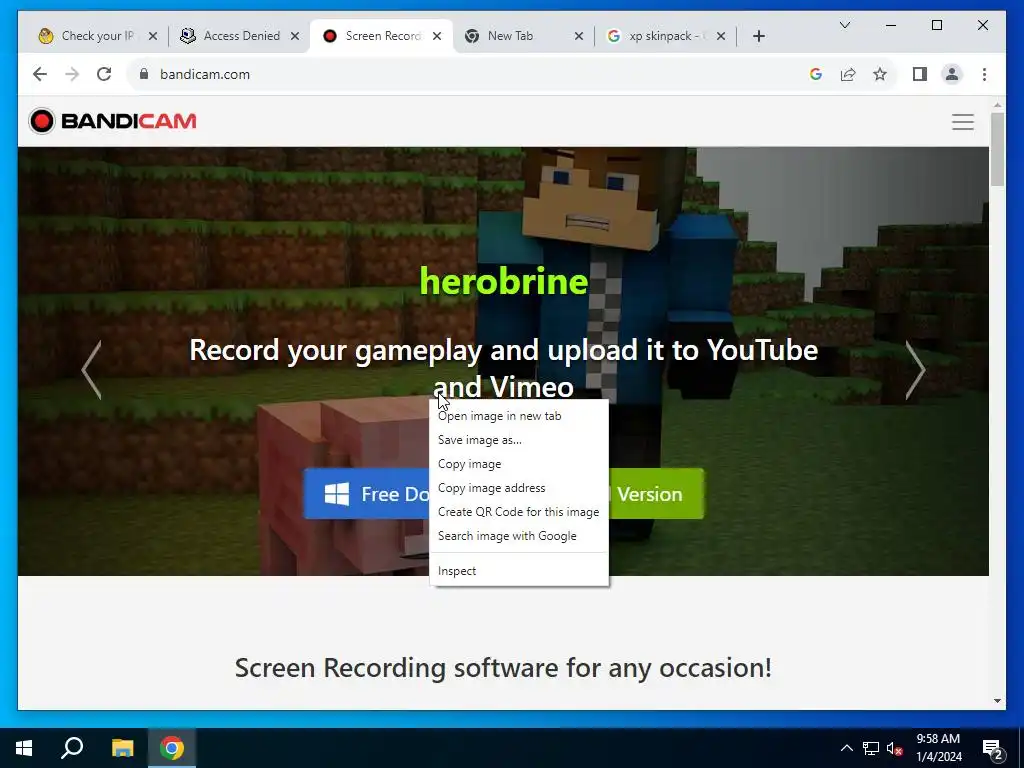Image resolution: width=1024 pixels, height=768 pixels.
Task: Click the Chrome taskbar icon
Action: click(x=172, y=748)
